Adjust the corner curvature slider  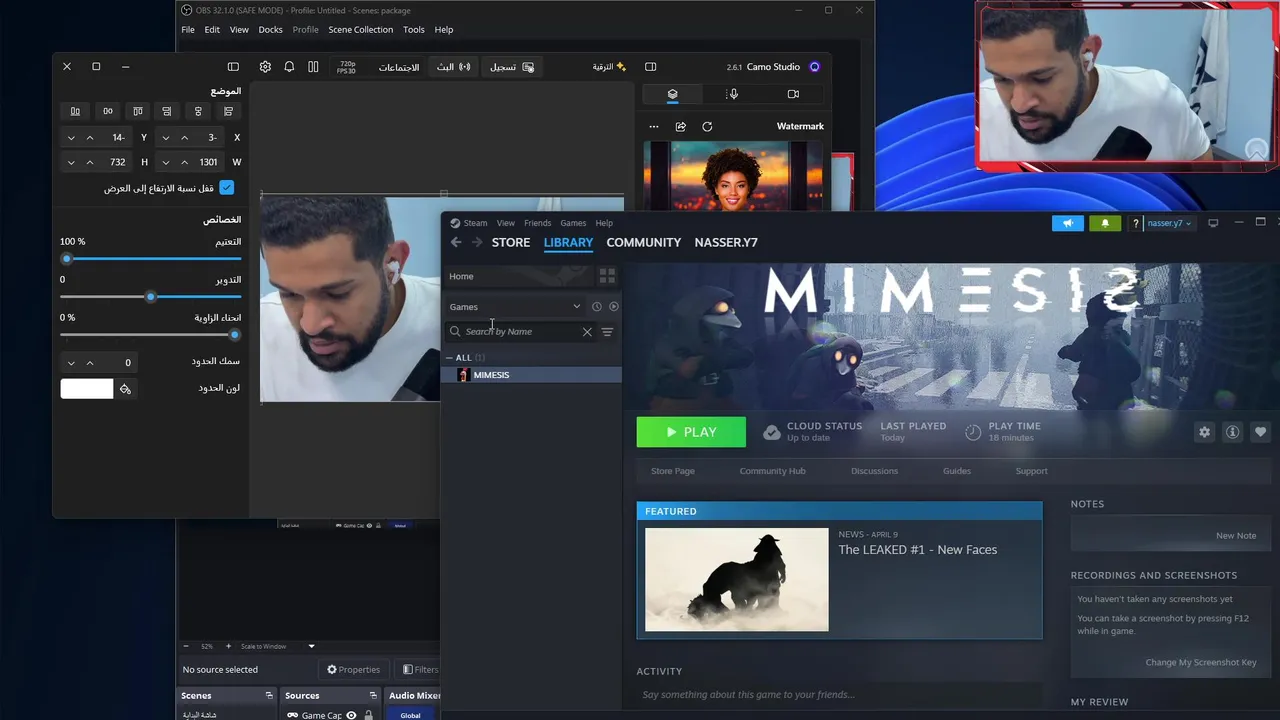click(x=151, y=335)
